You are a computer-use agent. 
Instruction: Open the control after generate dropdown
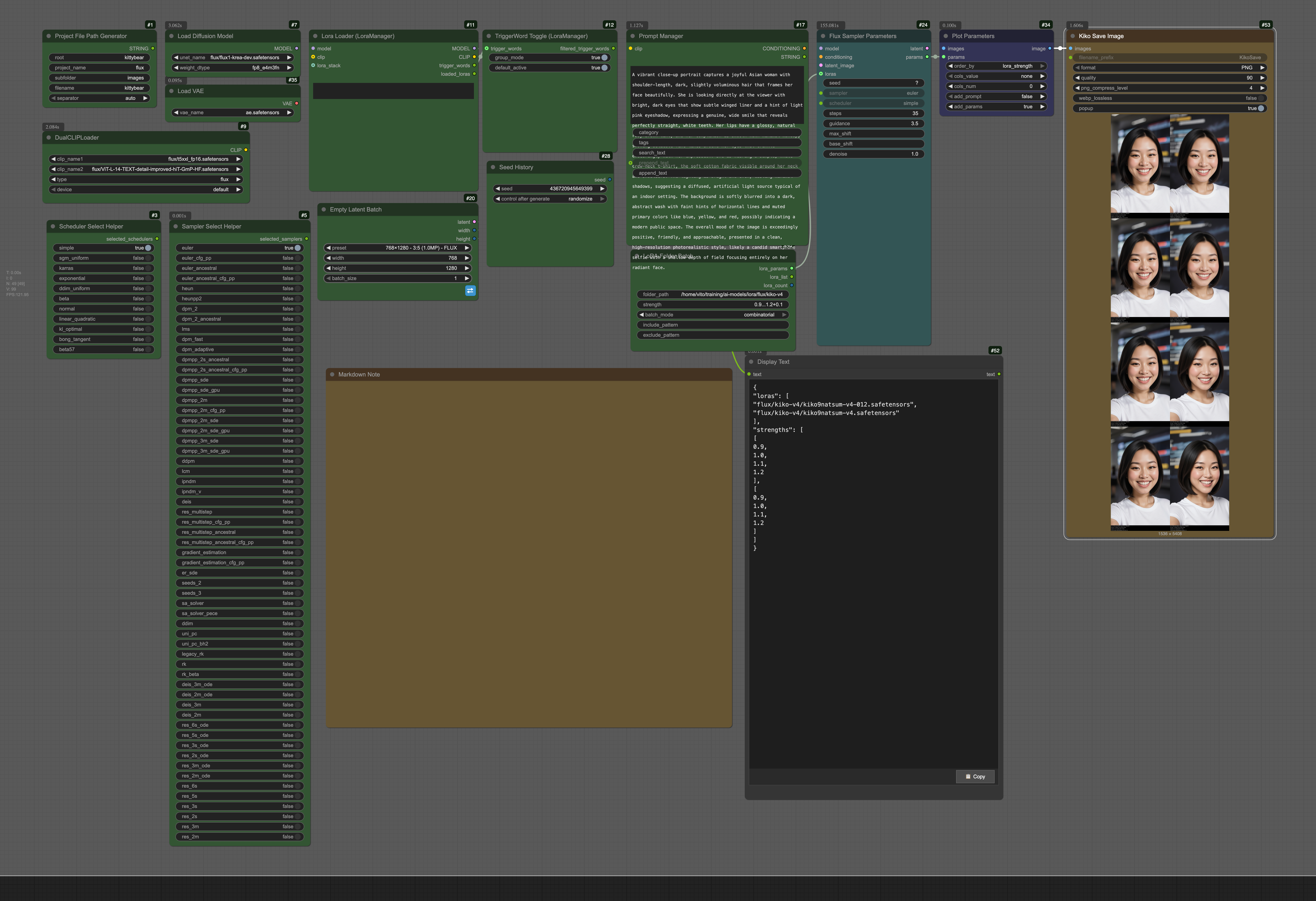[x=550, y=199]
